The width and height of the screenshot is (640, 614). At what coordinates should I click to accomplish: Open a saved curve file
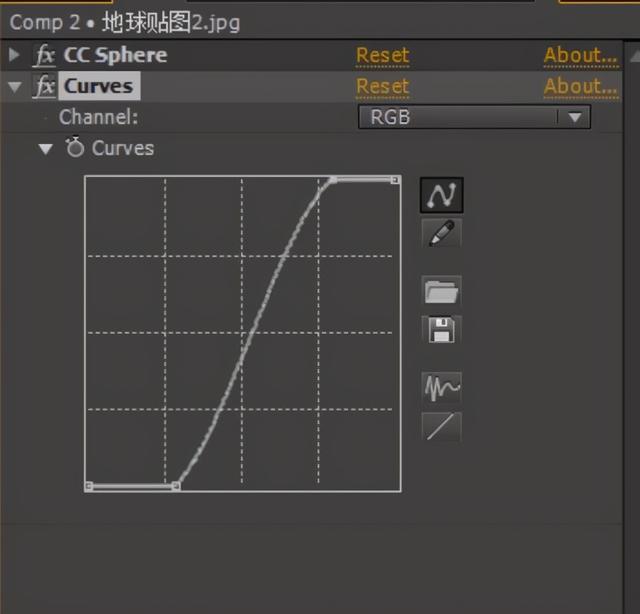coord(442,291)
